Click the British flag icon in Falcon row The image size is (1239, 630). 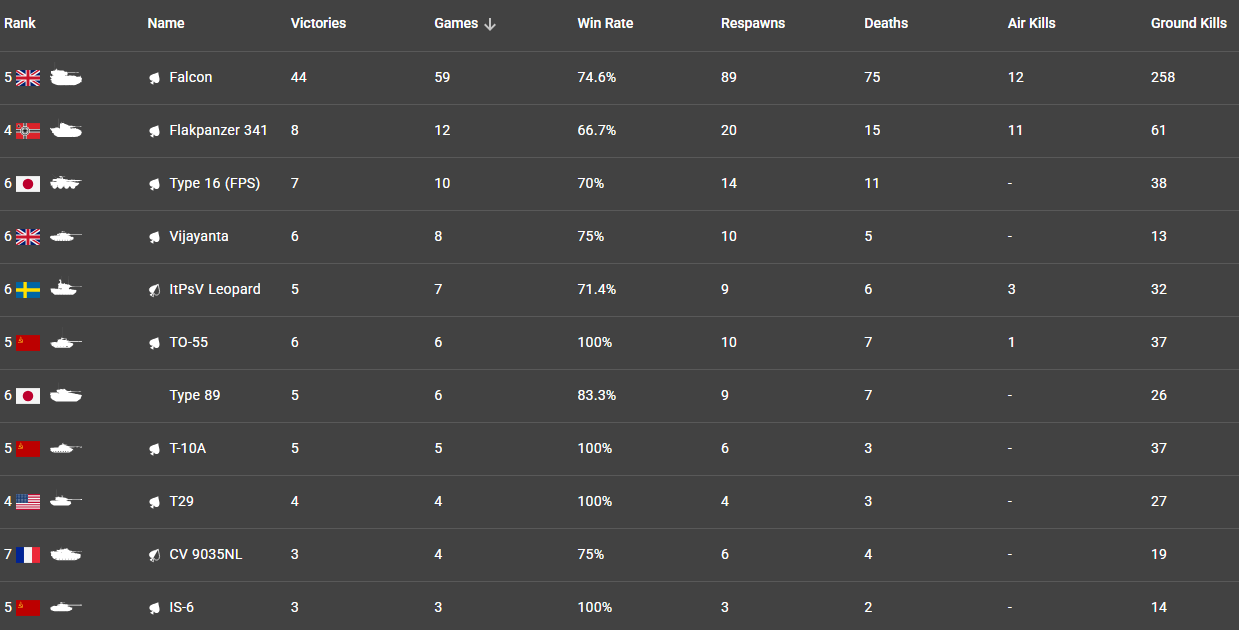tap(28, 78)
